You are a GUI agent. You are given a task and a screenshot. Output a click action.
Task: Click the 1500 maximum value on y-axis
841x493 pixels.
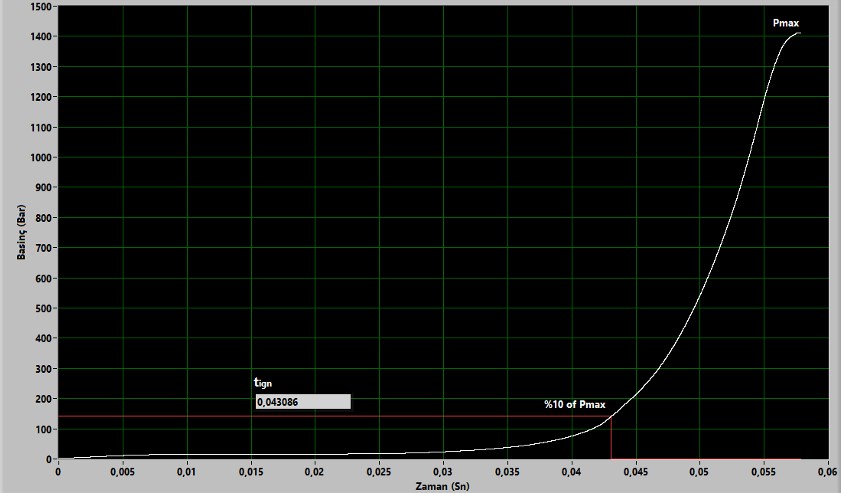(x=41, y=7)
